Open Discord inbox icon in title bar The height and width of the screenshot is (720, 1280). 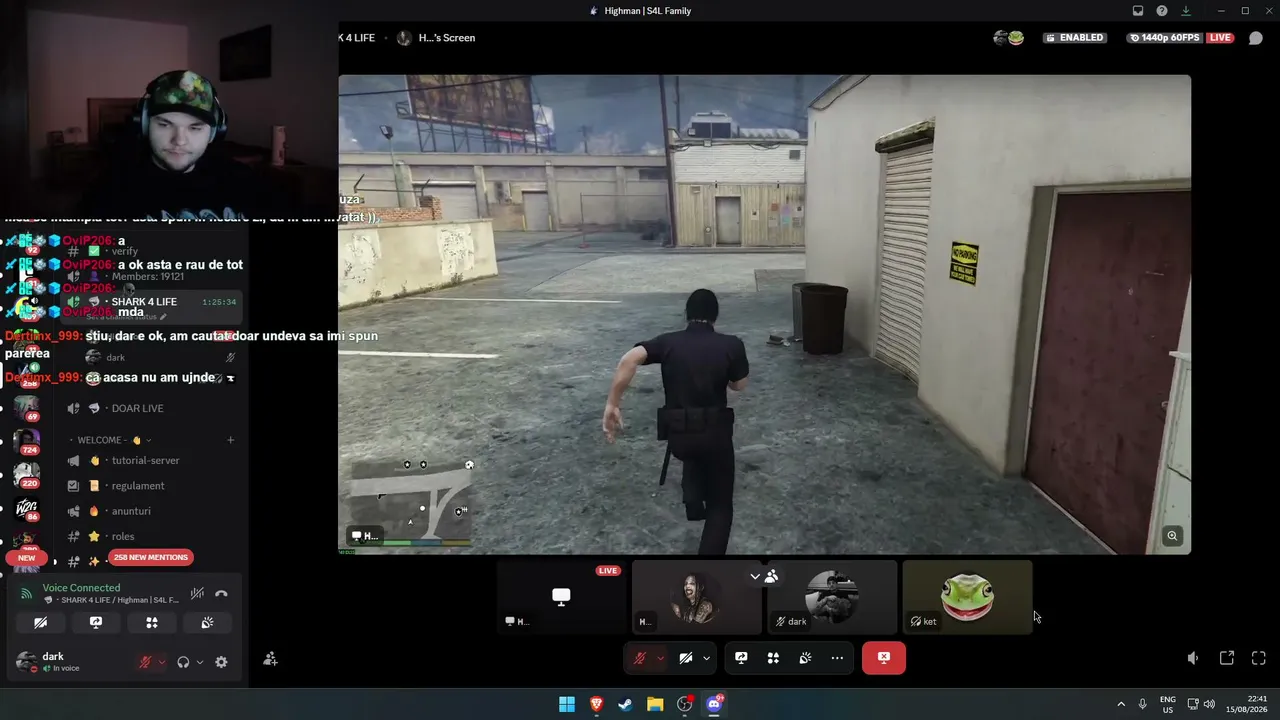[x=1138, y=11]
